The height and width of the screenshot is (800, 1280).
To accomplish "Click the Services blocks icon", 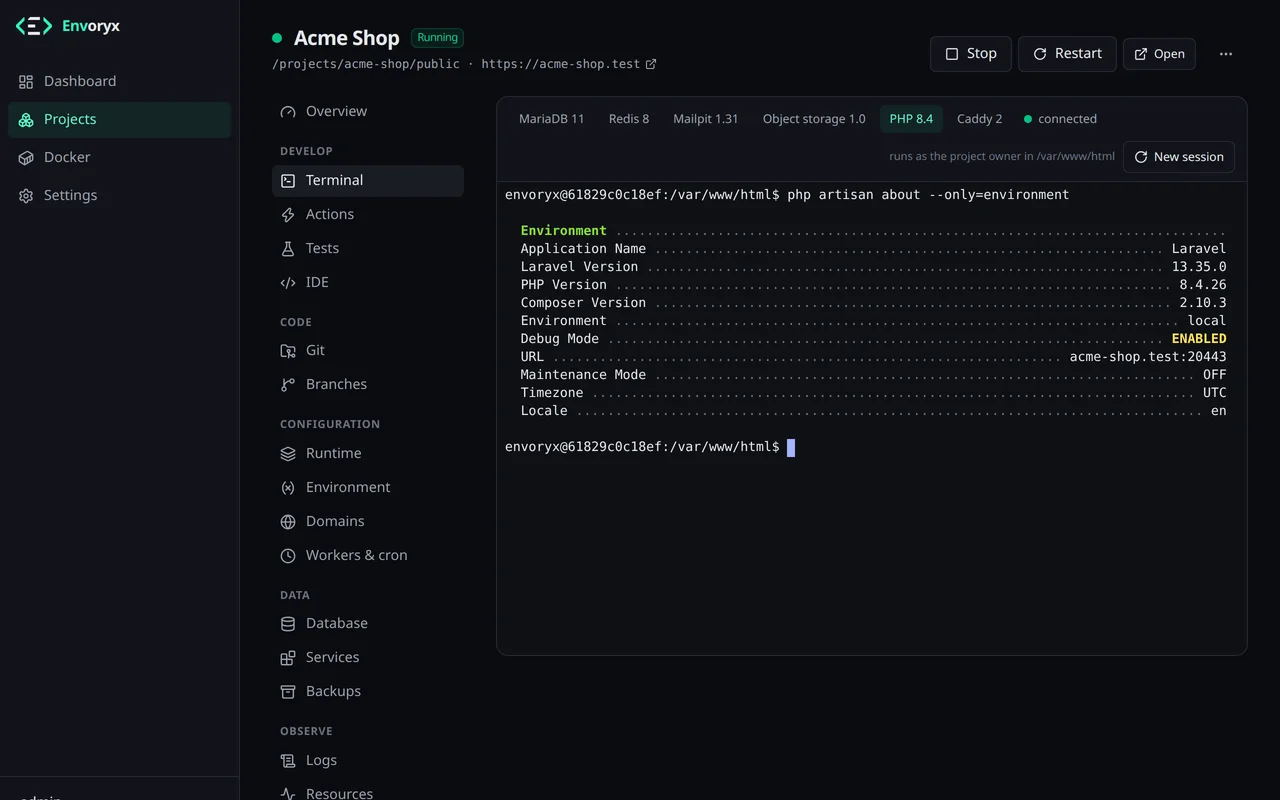I will [288, 657].
